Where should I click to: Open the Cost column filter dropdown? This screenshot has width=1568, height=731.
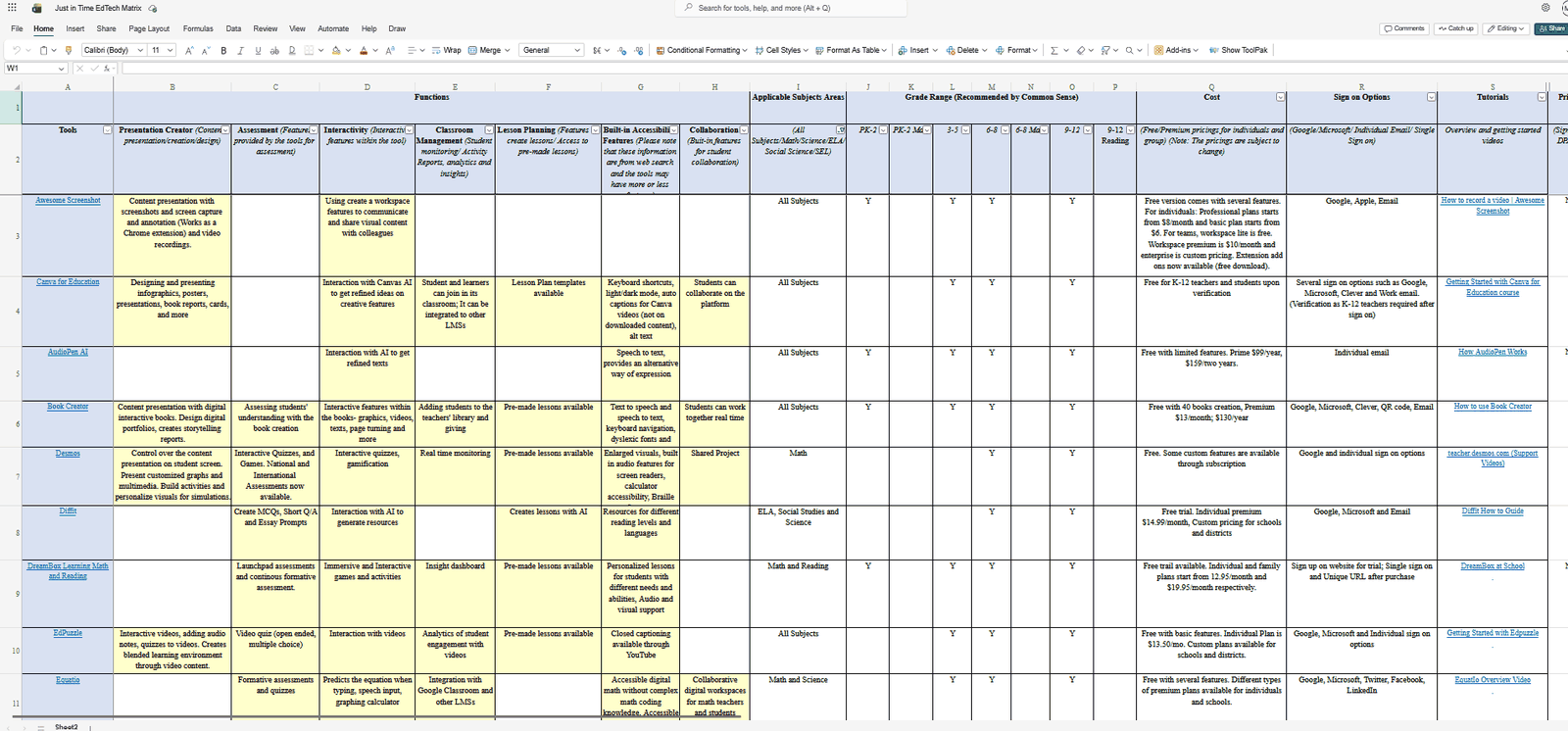1280,97
